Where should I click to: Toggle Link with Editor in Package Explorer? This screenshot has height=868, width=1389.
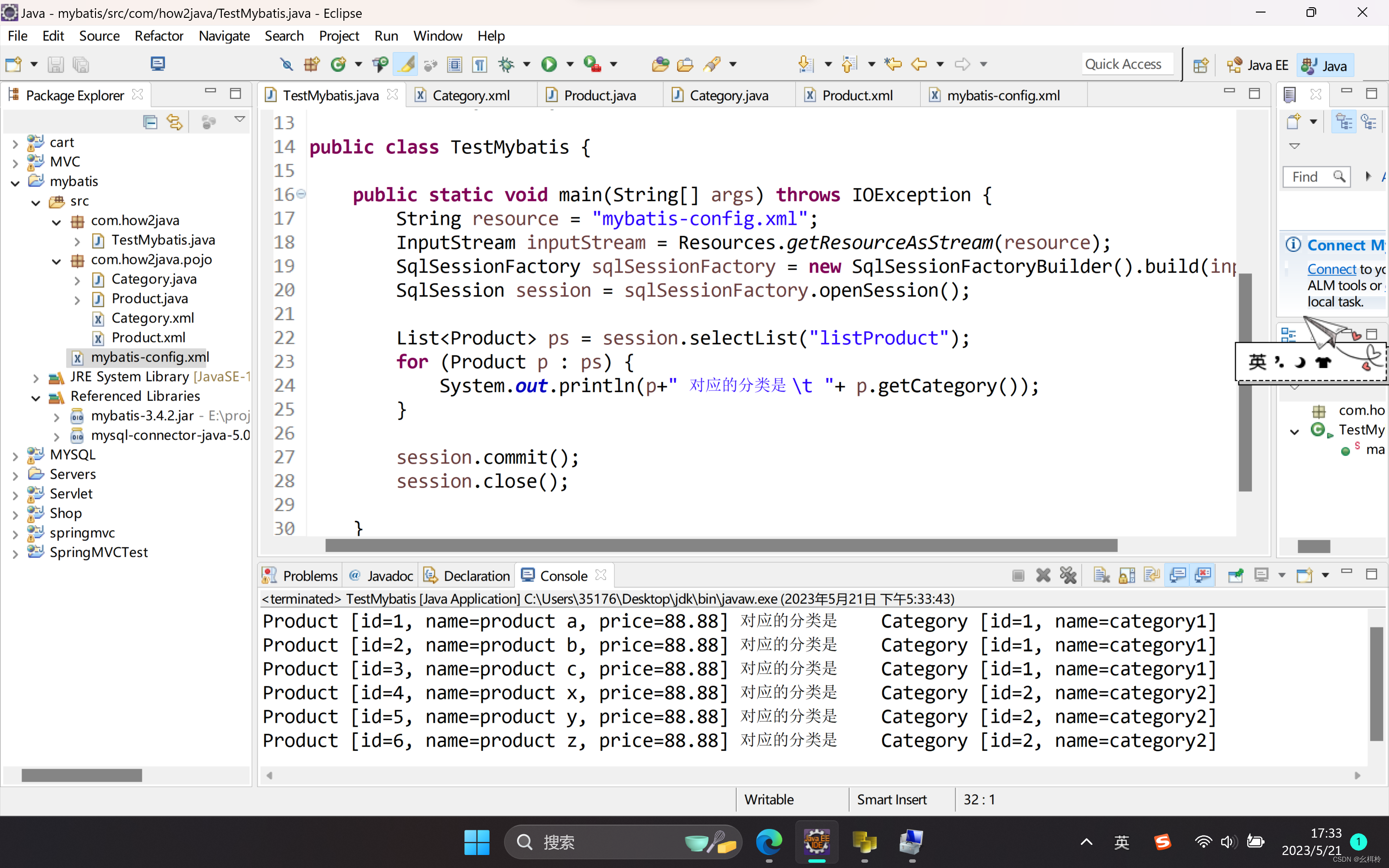pyautogui.click(x=175, y=122)
